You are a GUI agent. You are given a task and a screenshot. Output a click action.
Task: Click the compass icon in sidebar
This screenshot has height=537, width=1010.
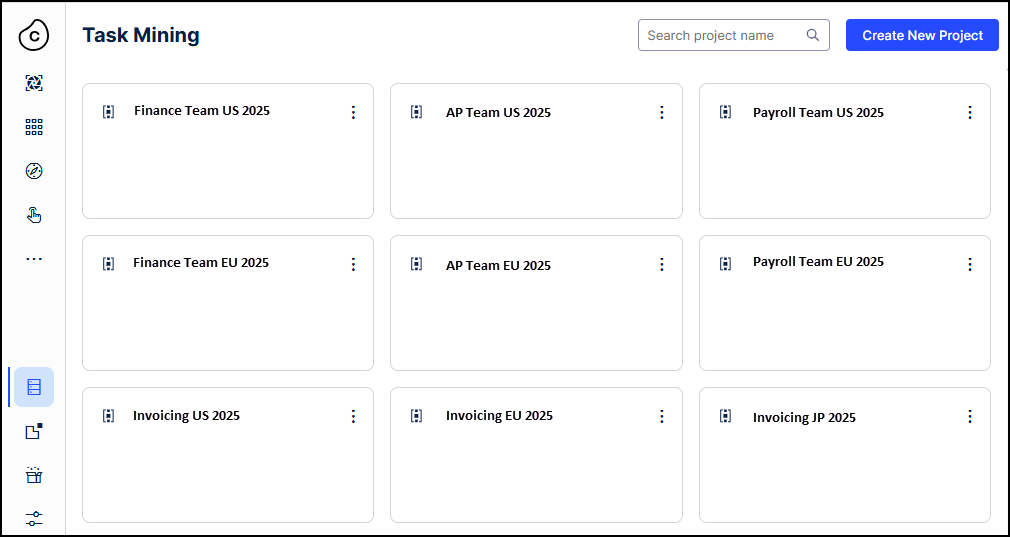pyautogui.click(x=34, y=171)
